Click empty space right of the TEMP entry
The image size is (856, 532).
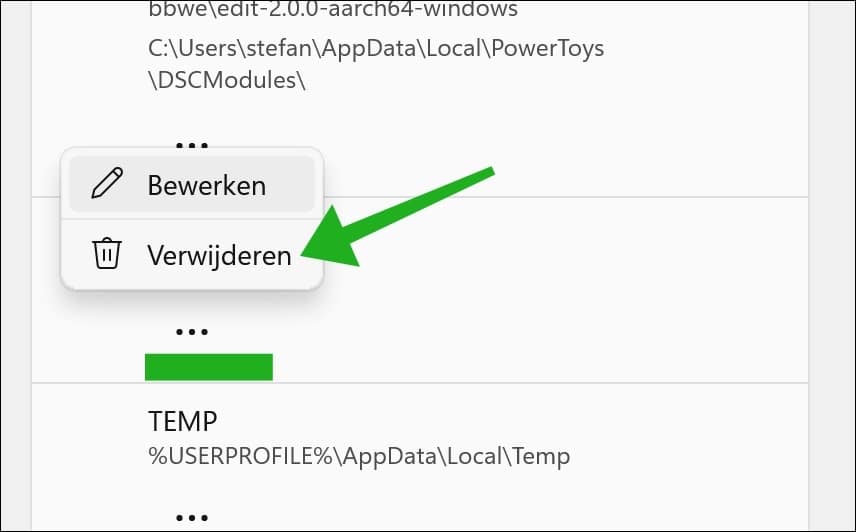pyautogui.click(x=682, y=437)
